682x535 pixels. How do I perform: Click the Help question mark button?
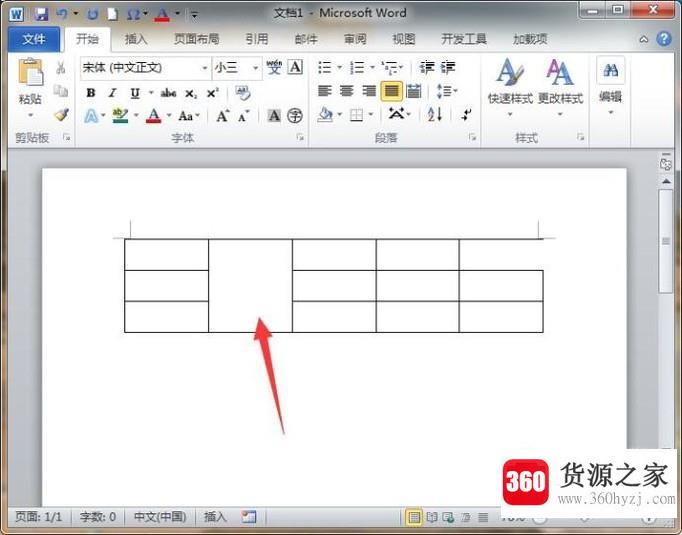(664, 39)
